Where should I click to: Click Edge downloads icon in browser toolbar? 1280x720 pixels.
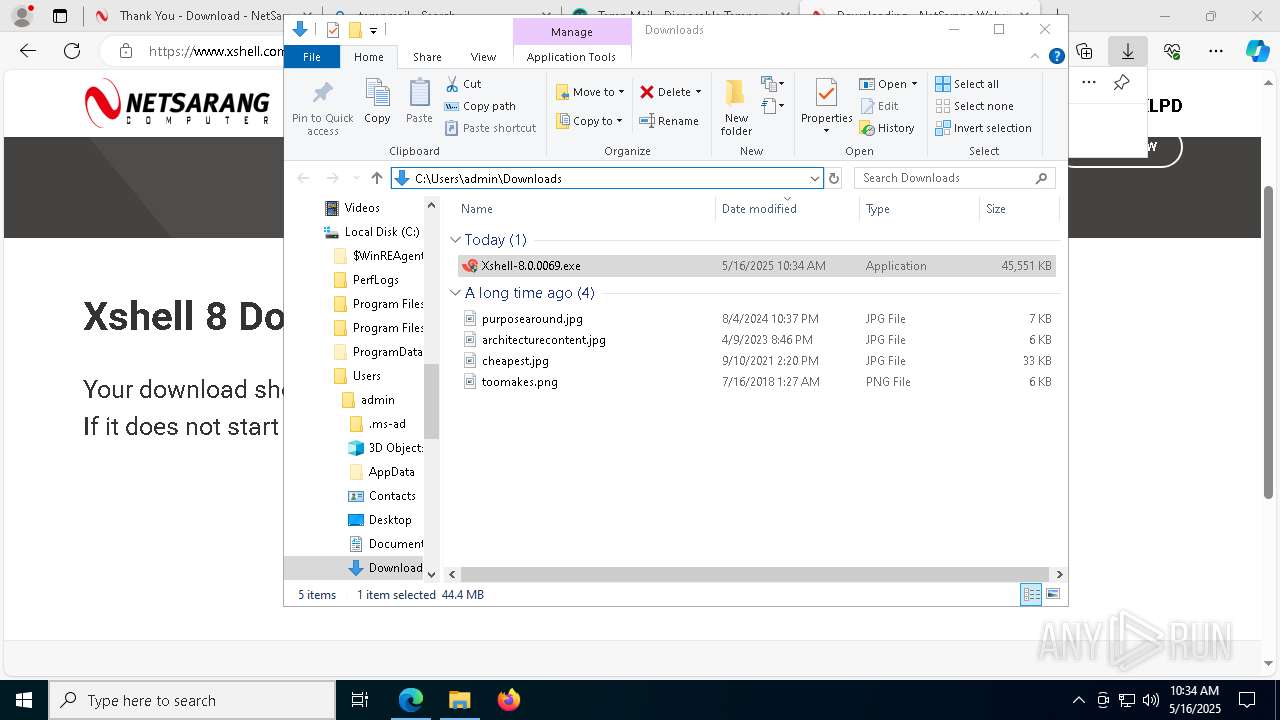[x=1127, y=51]
